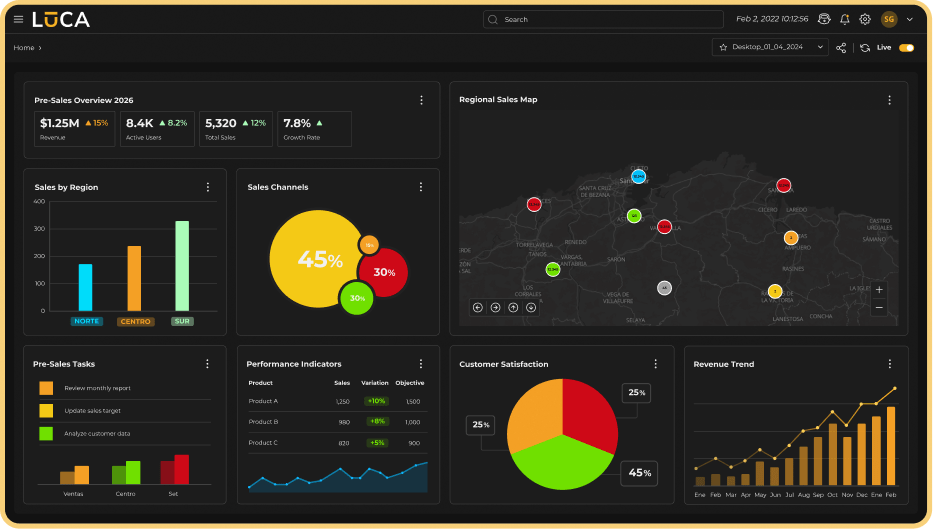Refresh the dashboard data
Screen dimensions: 933x529
pos(865,47)
